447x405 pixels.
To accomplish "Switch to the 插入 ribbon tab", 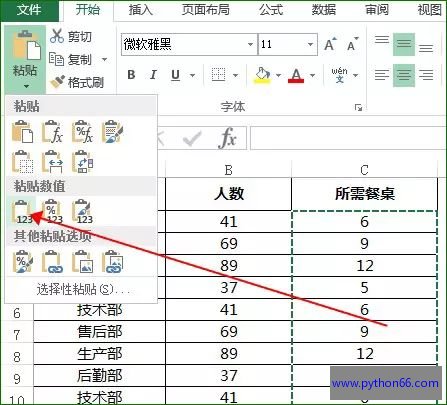I will tap(140, 10).
